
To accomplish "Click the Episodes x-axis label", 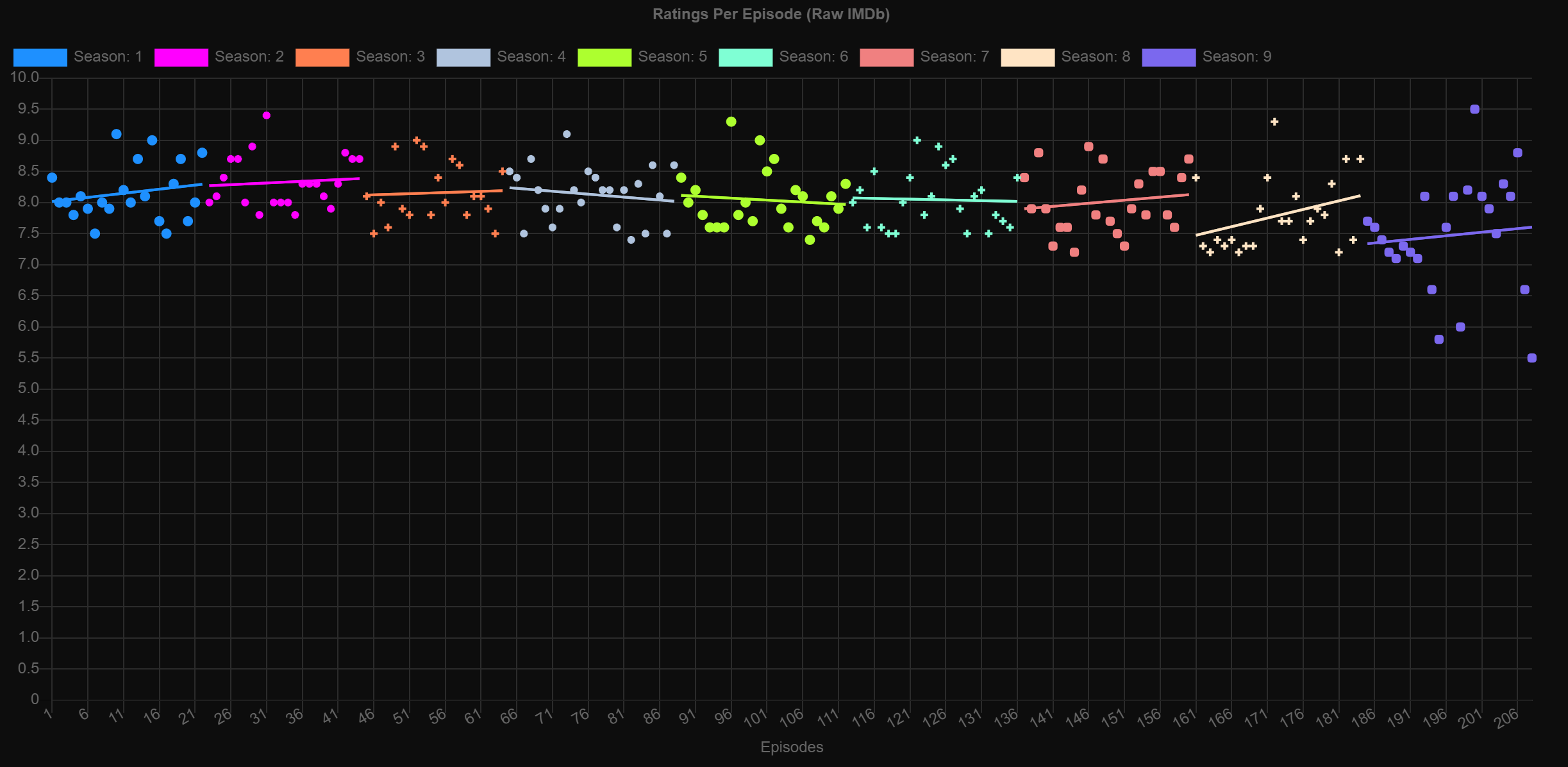I will click(791, 747).
